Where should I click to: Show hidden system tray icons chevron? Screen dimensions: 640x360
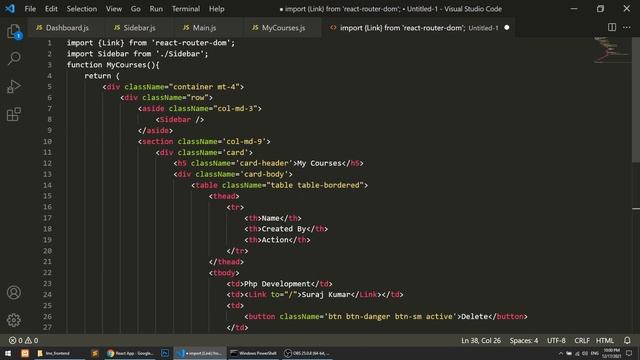tap(560, 353)
